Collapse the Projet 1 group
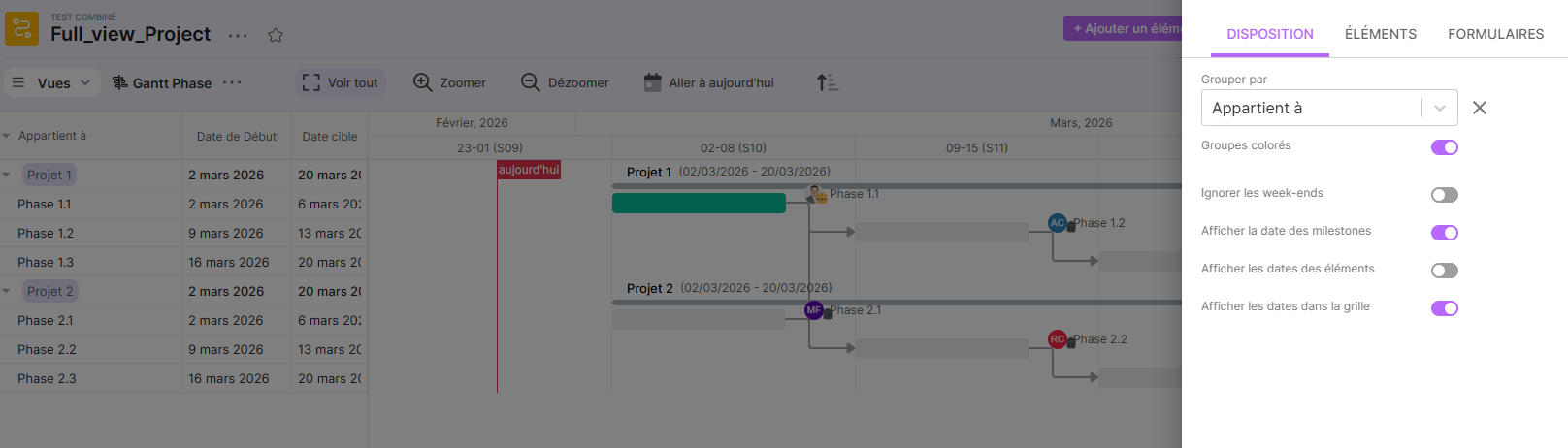1568x448 pixels. [x=7, y=175]
